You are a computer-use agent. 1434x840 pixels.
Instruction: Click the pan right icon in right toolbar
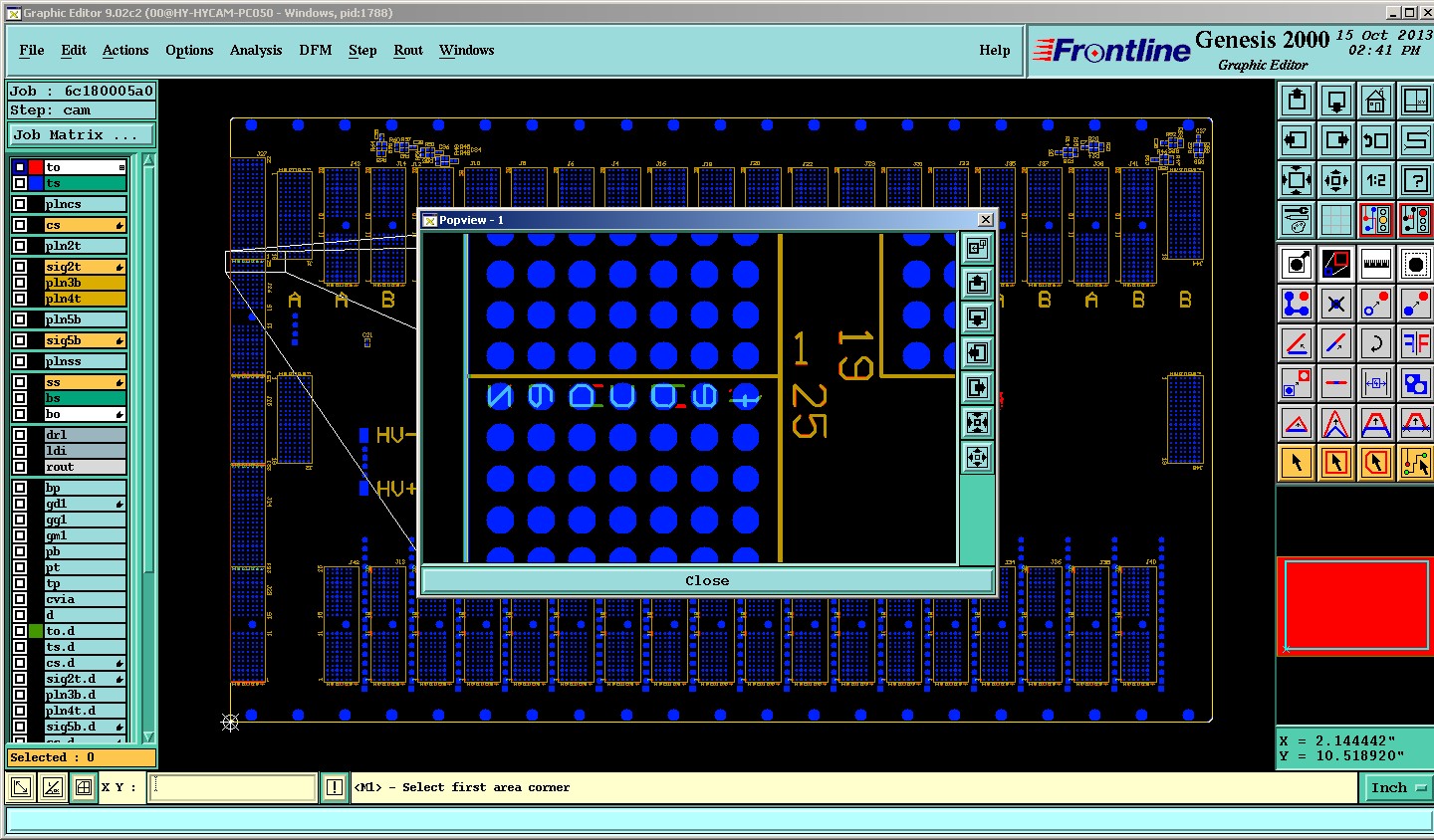point(1336,140)
